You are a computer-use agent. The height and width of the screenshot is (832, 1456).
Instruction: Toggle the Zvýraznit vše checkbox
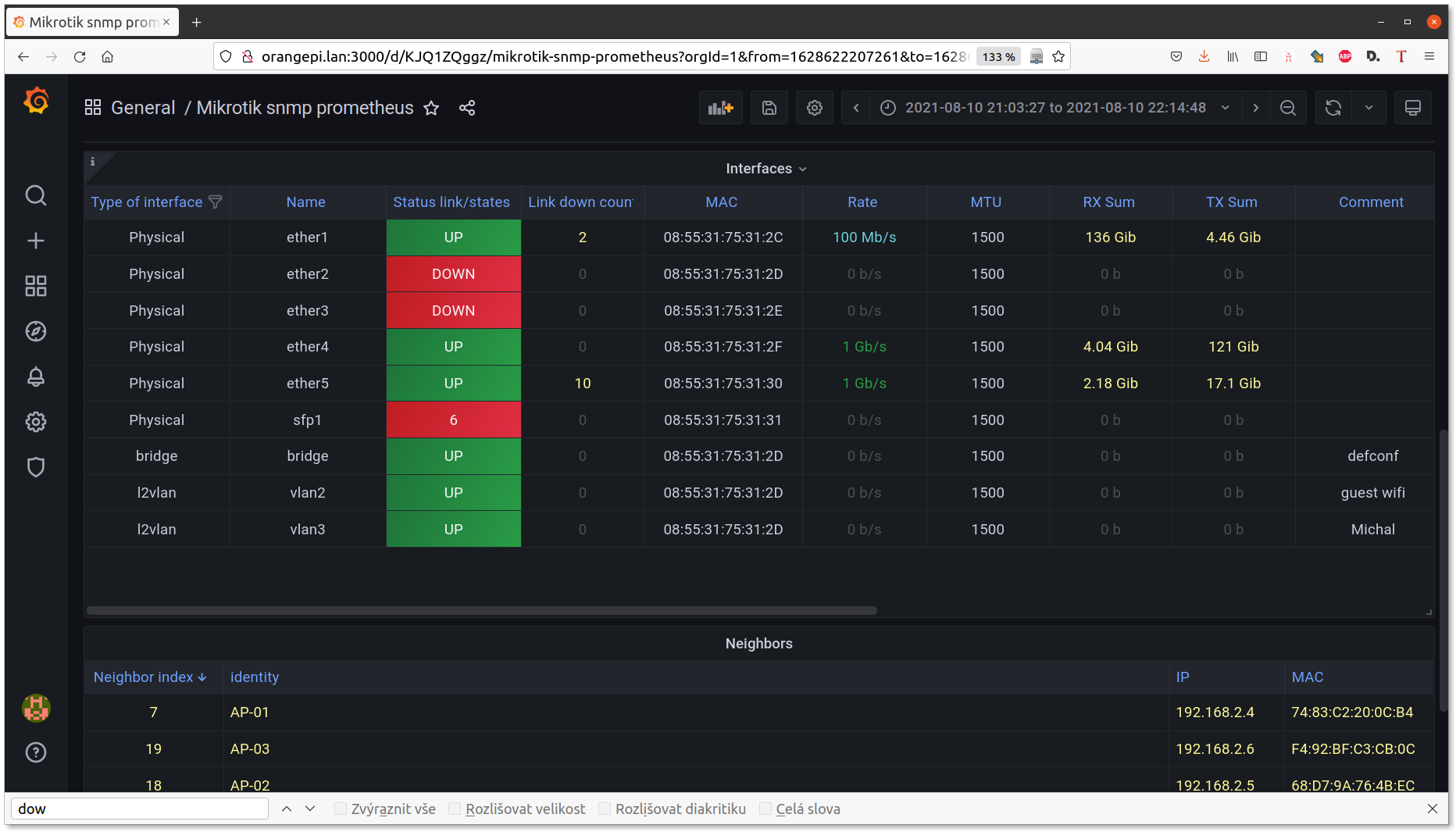pyautogui.click(x=341, y=809)
